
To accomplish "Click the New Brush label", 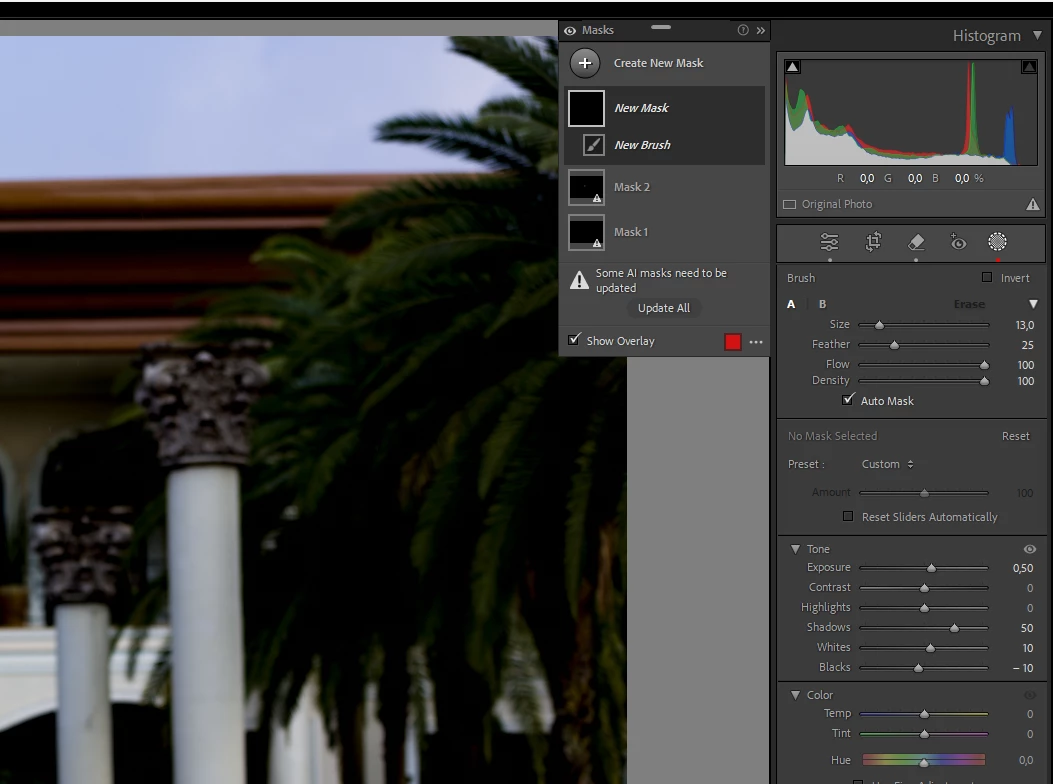I will (642, 145).
